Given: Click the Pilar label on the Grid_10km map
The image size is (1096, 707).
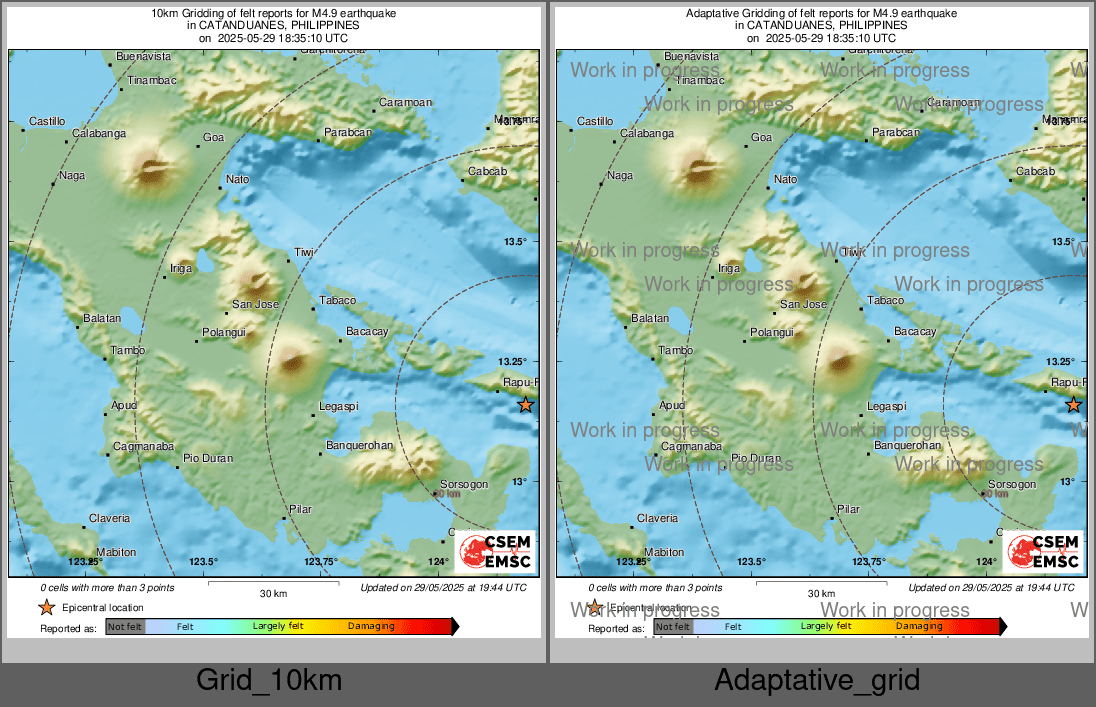Looking at the screenshot, I should pos(301,509).
